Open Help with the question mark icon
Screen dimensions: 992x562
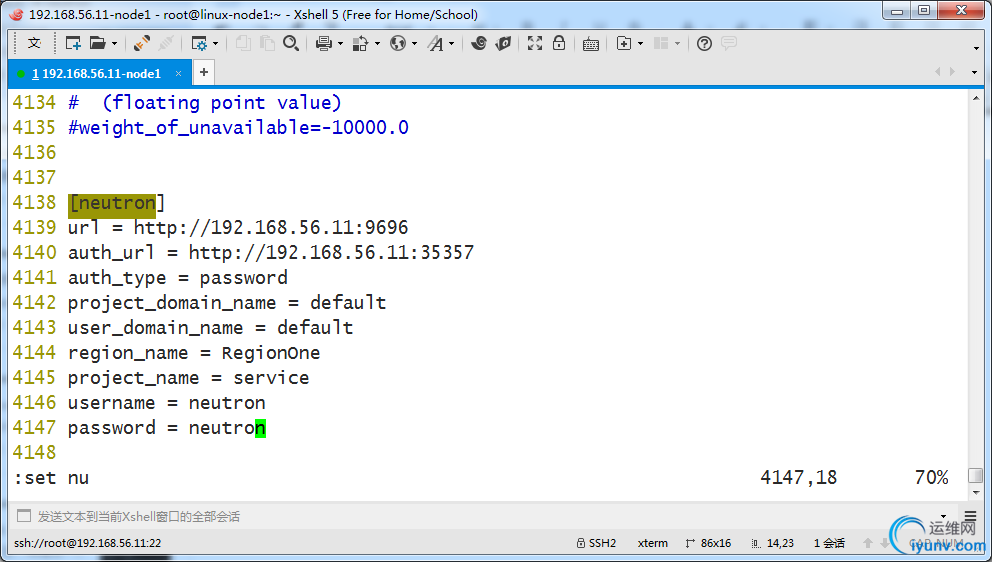(704, 43)
